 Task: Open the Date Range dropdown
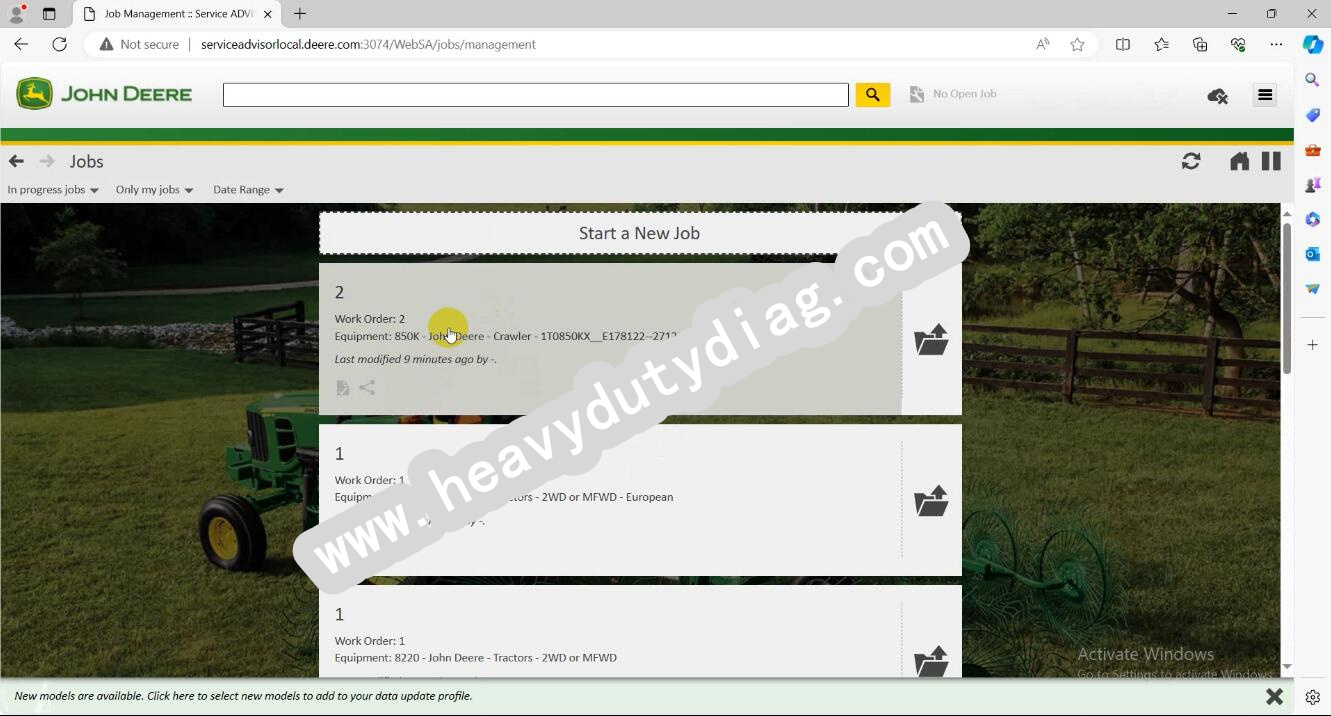point(248,189)
